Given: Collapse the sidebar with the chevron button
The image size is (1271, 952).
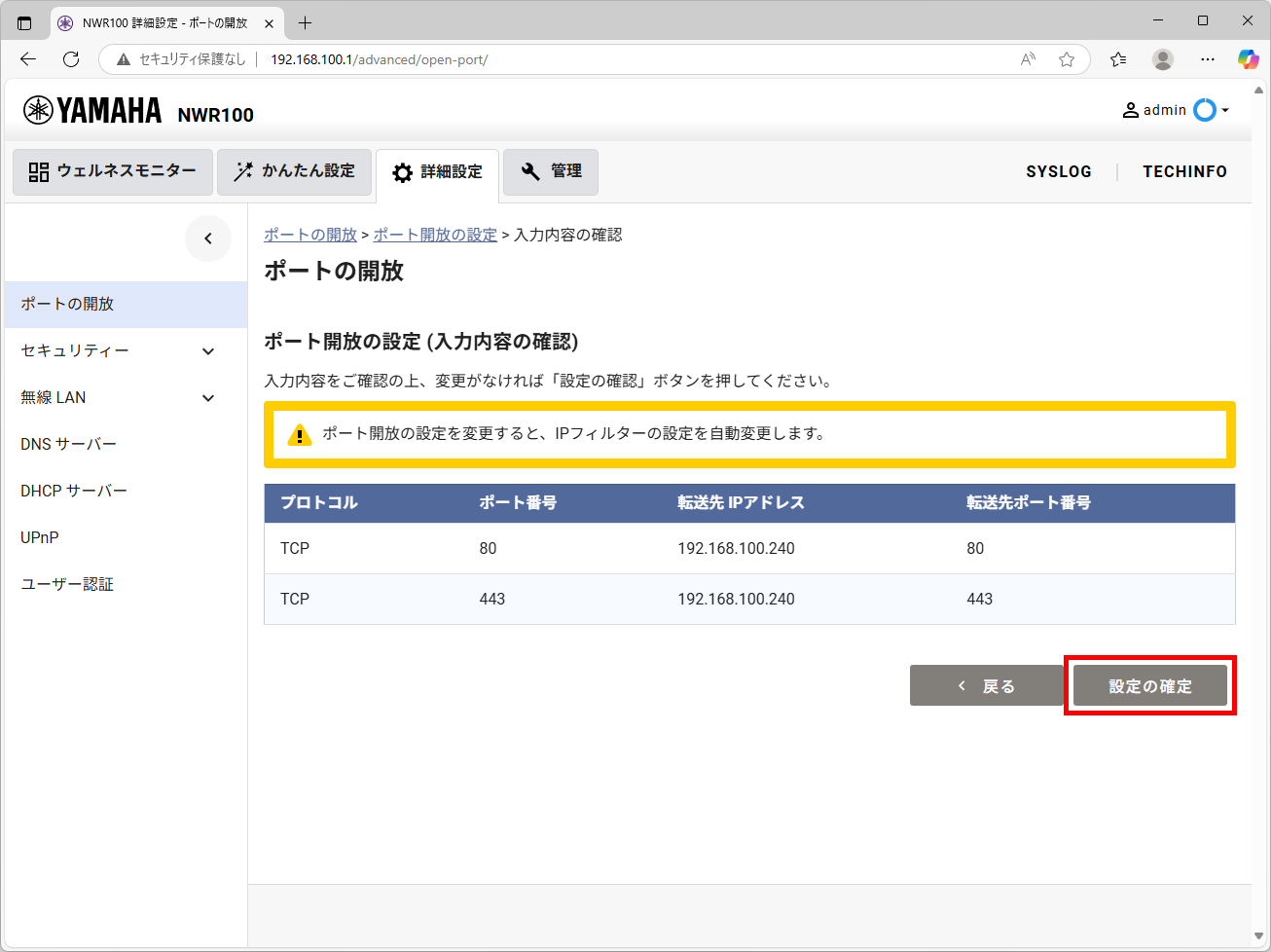Looking at the screenshot, I should [x=208, y=238].
